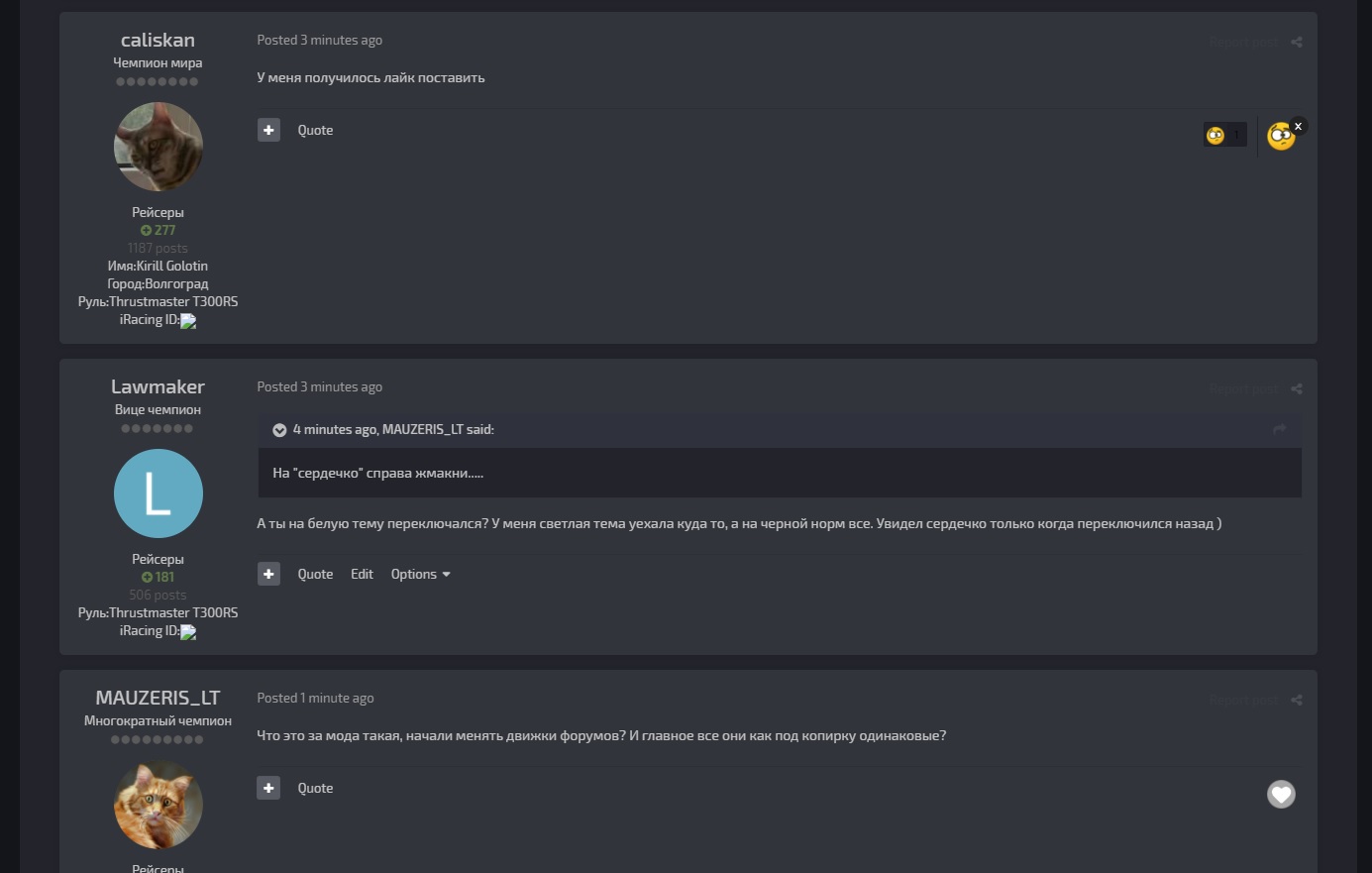Share caliskan's post via share icon
Image resolution: width=1372 pixels, height=873 pixels.
point(1297,42)
